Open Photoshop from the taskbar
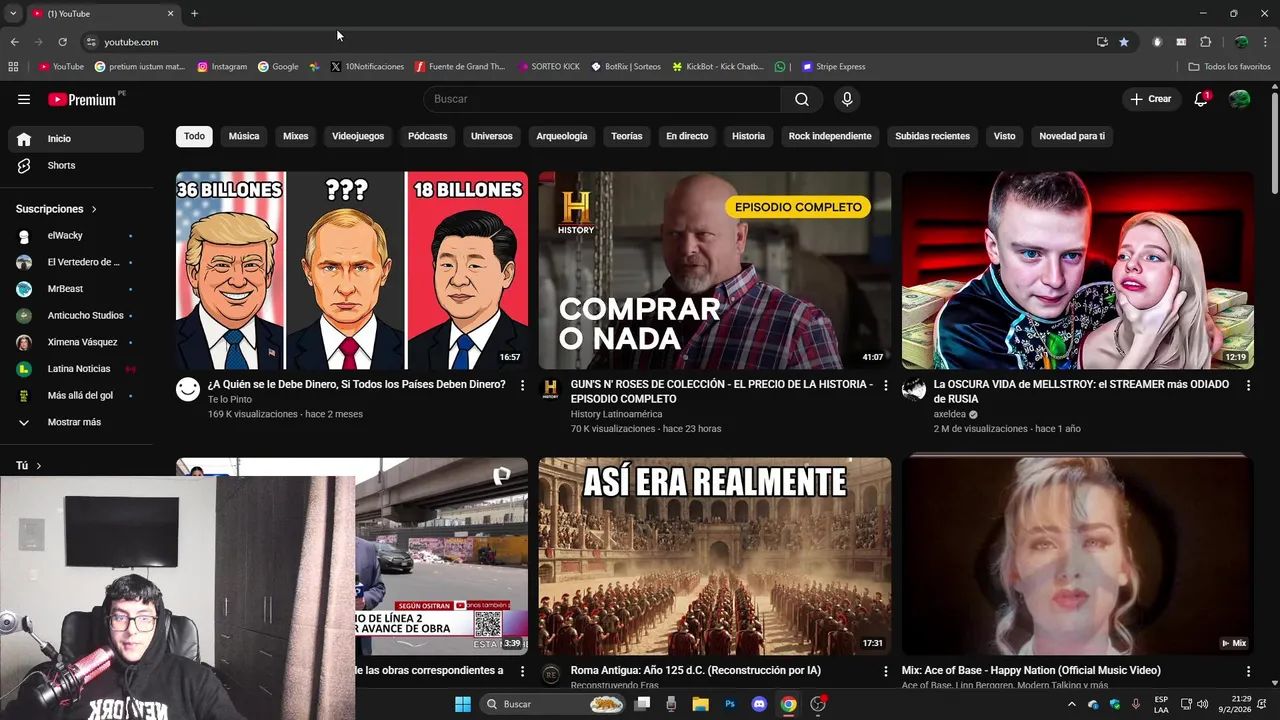 click(x=730, y=704)
